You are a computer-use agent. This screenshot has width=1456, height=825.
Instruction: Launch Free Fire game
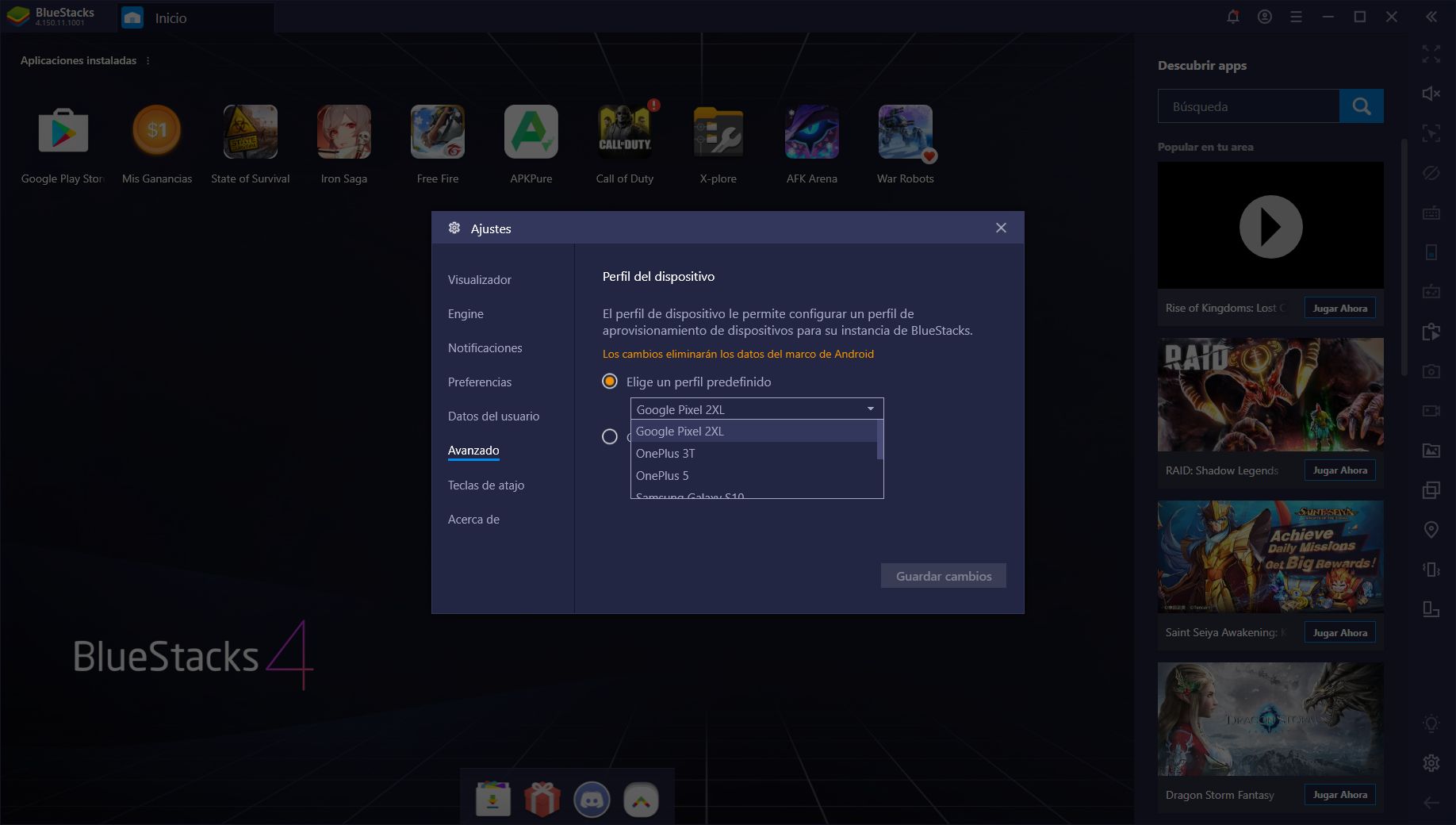pyautogui.click(x=438, y=132)
